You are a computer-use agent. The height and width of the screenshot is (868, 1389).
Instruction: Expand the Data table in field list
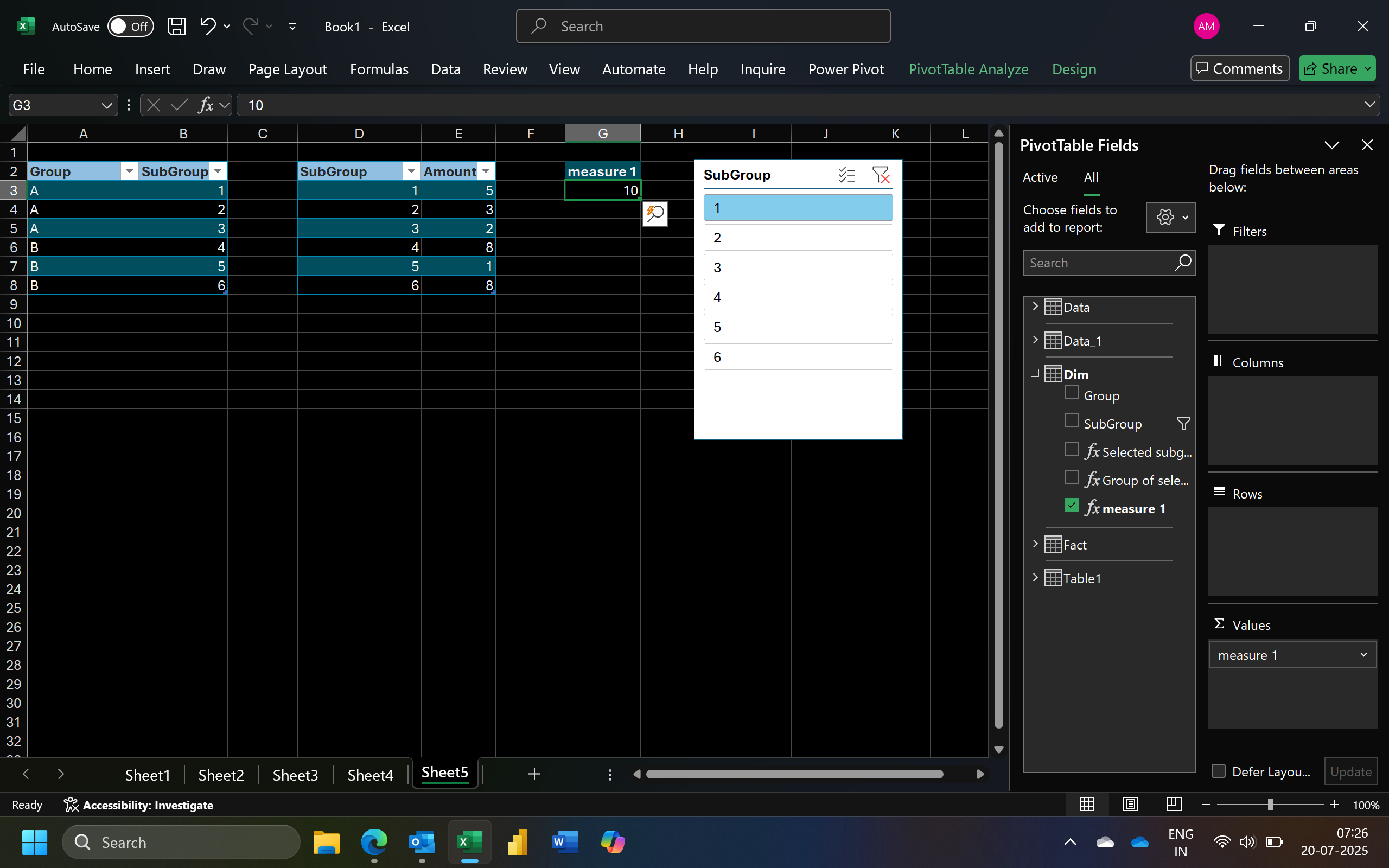point(1035,307)
